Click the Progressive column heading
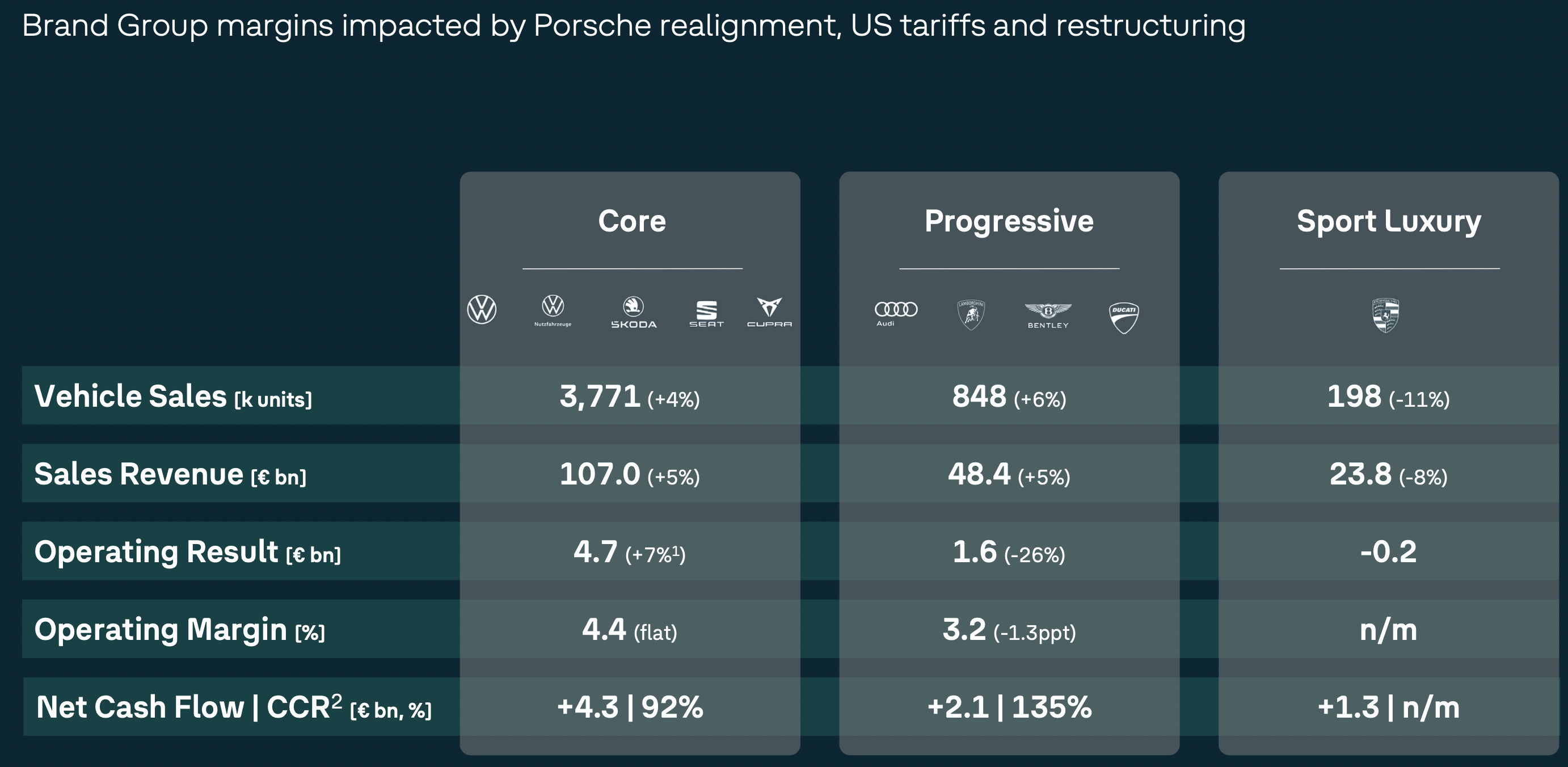 (x=1009, y=221)
